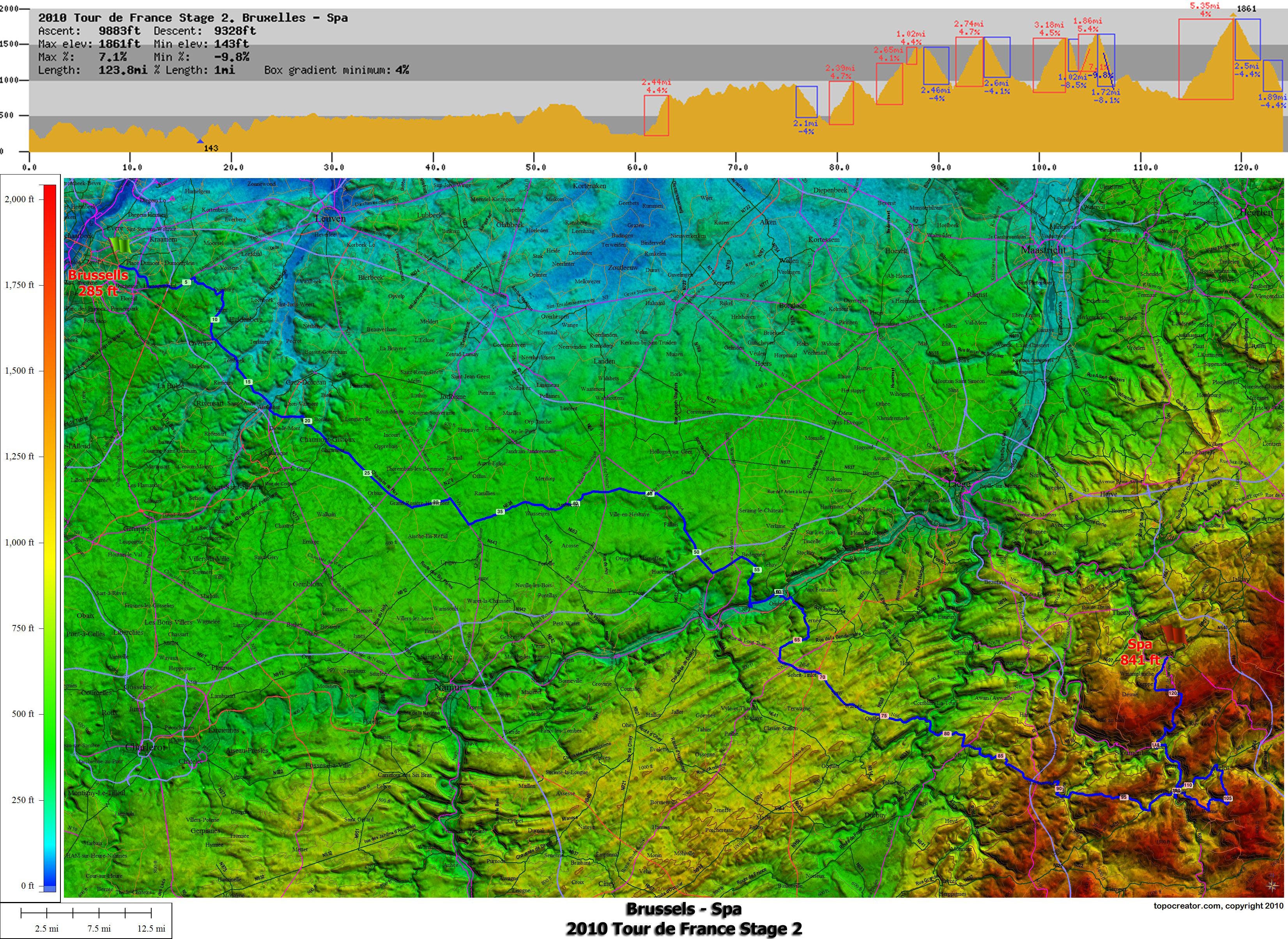Click the red 'Brussells 285 ft' label
Screen dimensions: 1288x939
click(x=98, y=282)
